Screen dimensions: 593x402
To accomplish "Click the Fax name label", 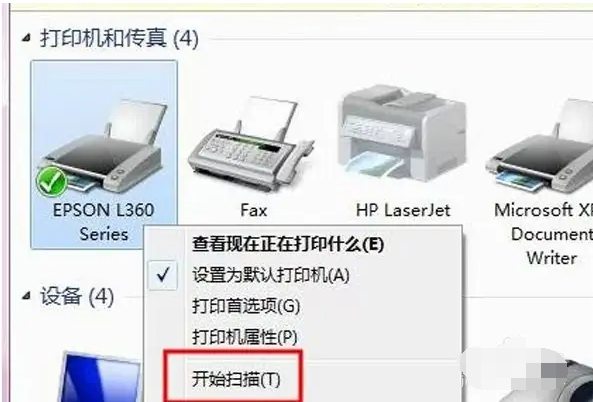I will [x=254, y=210].
